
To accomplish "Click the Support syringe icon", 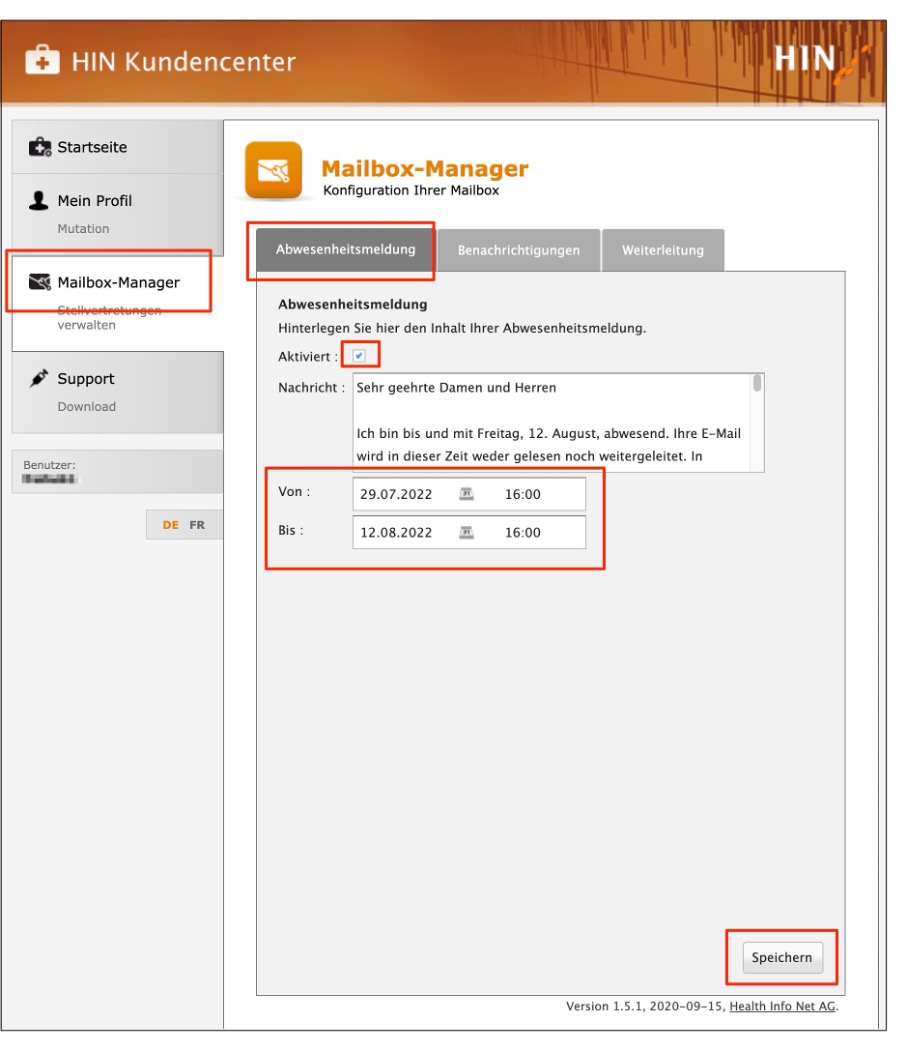I will (40, 379).
